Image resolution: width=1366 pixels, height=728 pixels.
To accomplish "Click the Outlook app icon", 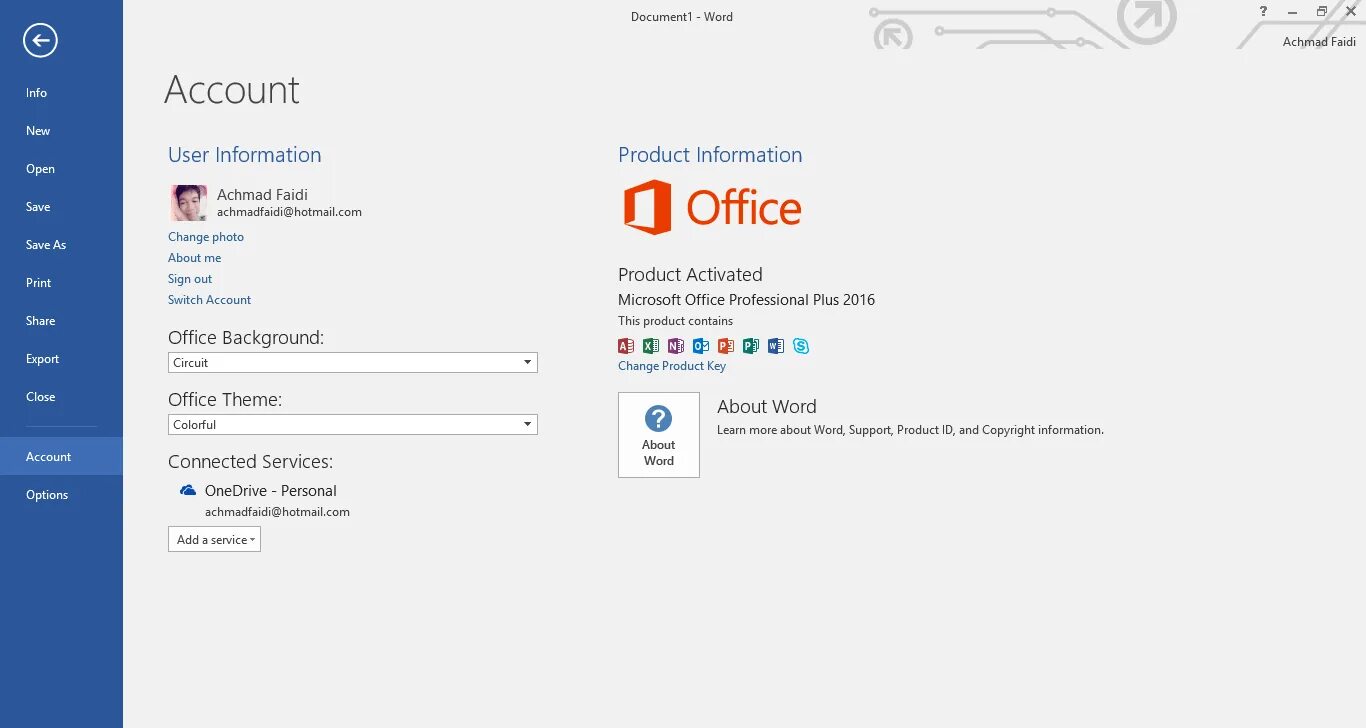I will click(x=701, y=346).
